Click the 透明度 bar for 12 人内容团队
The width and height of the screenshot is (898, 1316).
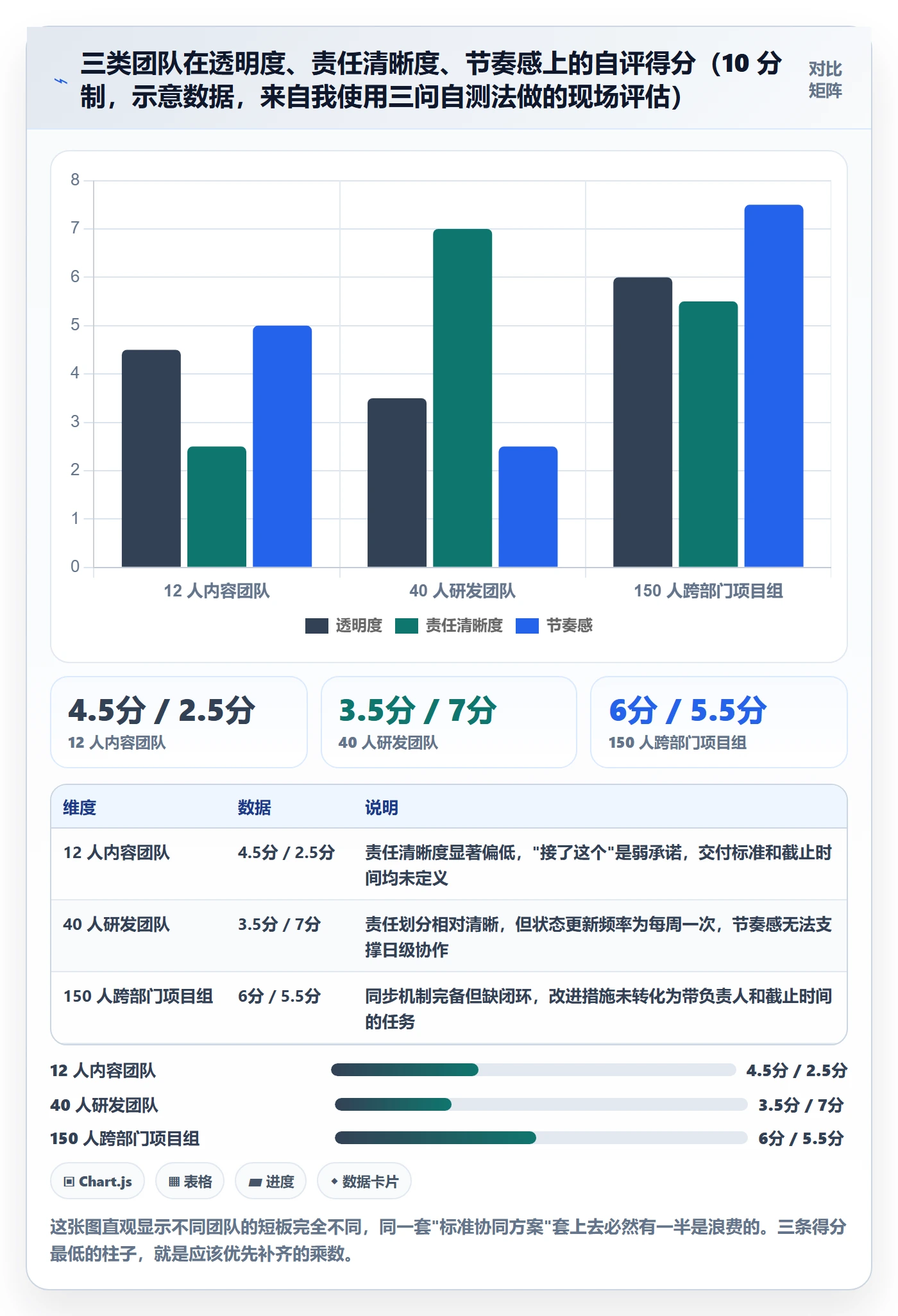coord(151,459)
